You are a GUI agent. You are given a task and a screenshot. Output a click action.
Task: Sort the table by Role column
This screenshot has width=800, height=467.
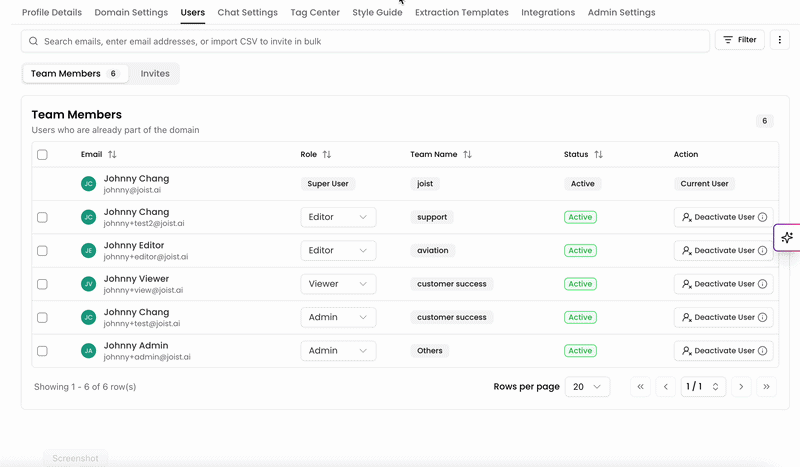[x=327, y=154]
